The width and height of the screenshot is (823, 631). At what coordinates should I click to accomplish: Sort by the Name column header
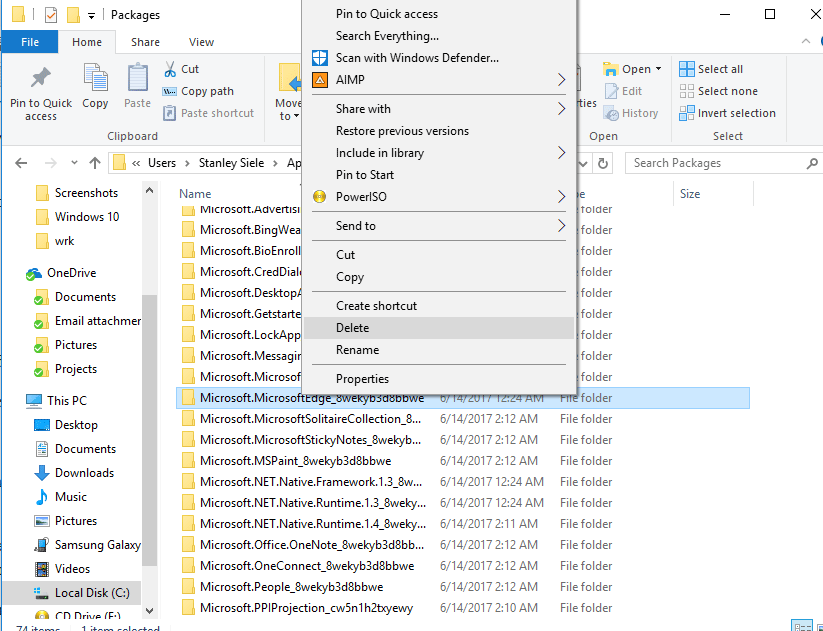point(195,194)
